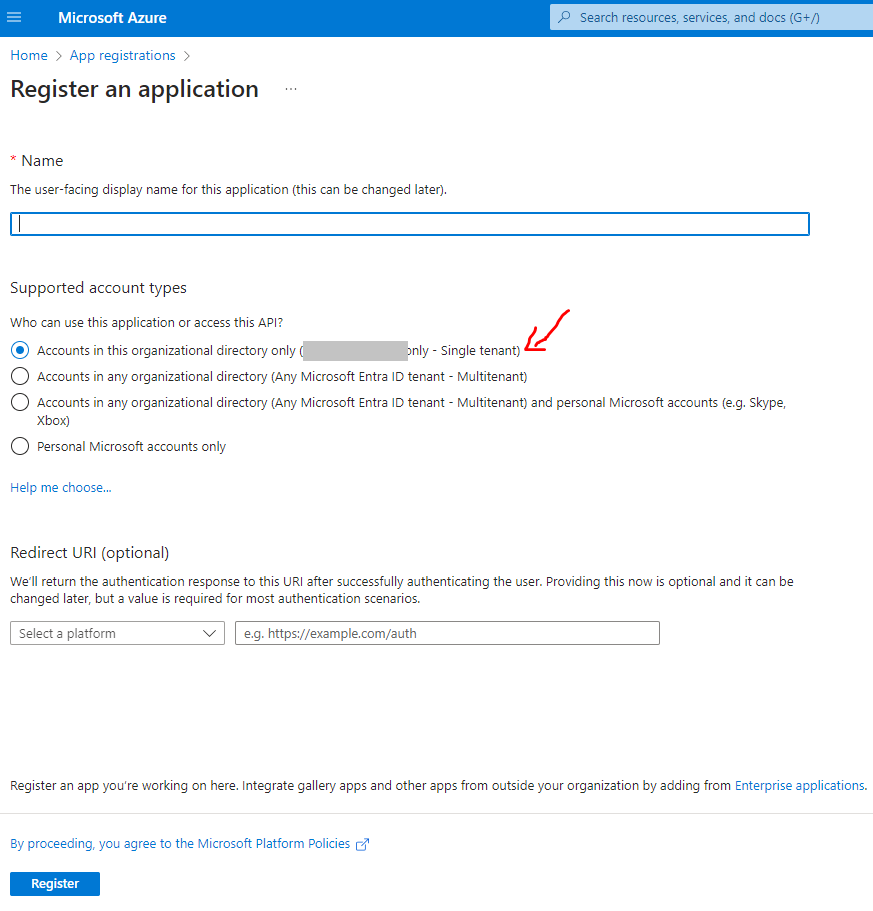Click the chevron after App registrations breadcrumb
The image size is (873, 911).
pyautogui.click(x=186, y=56)
